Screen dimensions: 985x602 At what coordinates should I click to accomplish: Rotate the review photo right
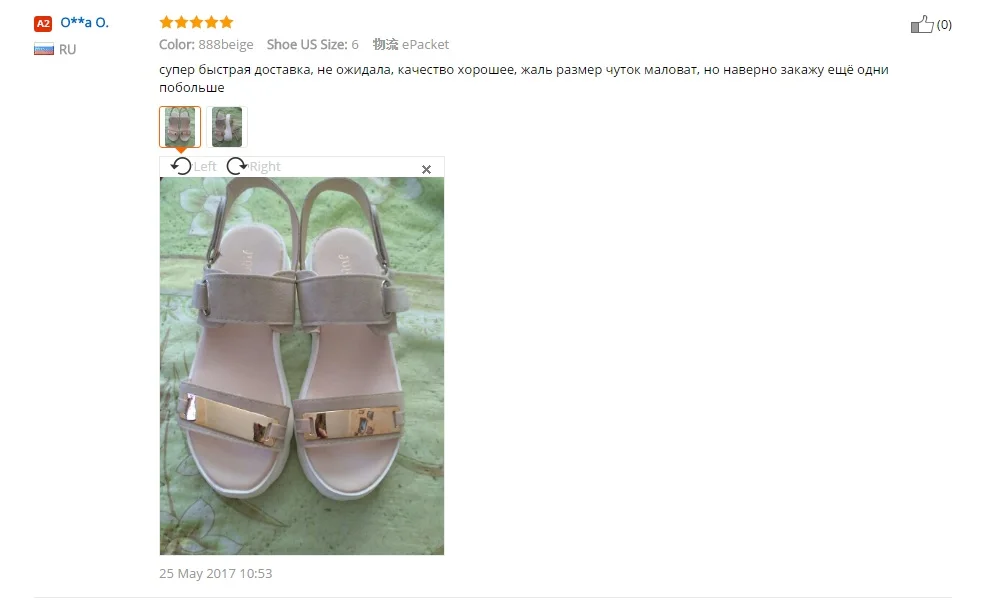[237, 166]
